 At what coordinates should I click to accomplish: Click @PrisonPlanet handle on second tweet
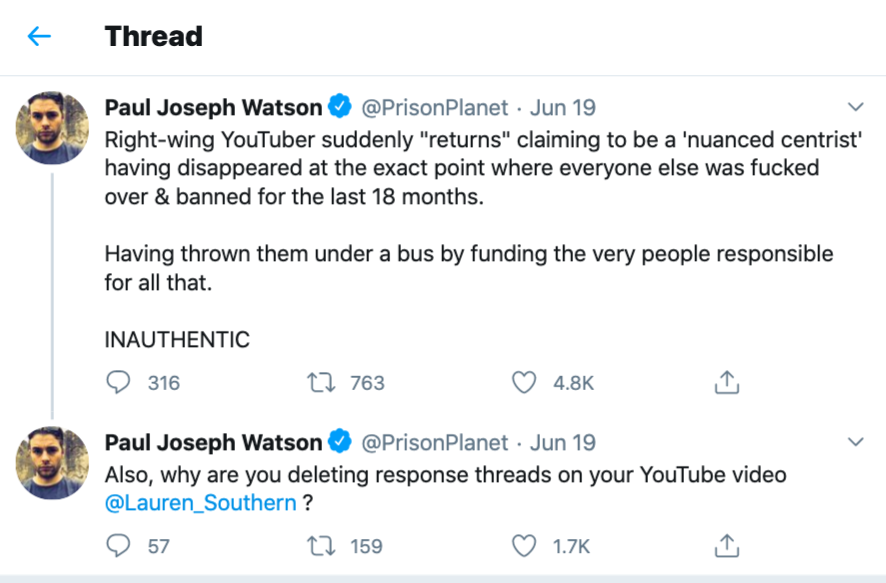pos(434,442)
